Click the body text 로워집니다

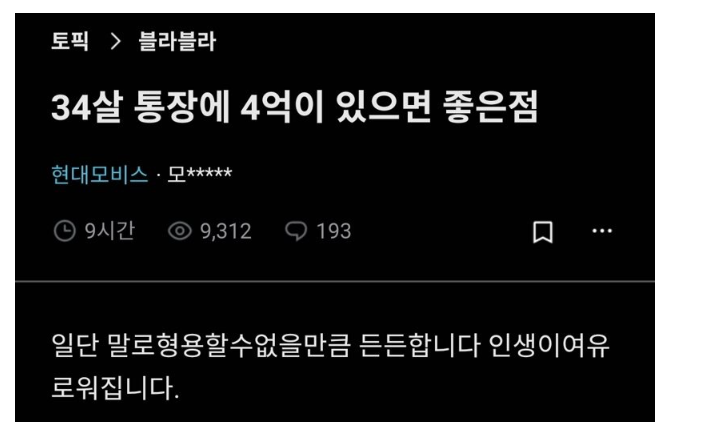pyautogui.click(x=115, y=387)
